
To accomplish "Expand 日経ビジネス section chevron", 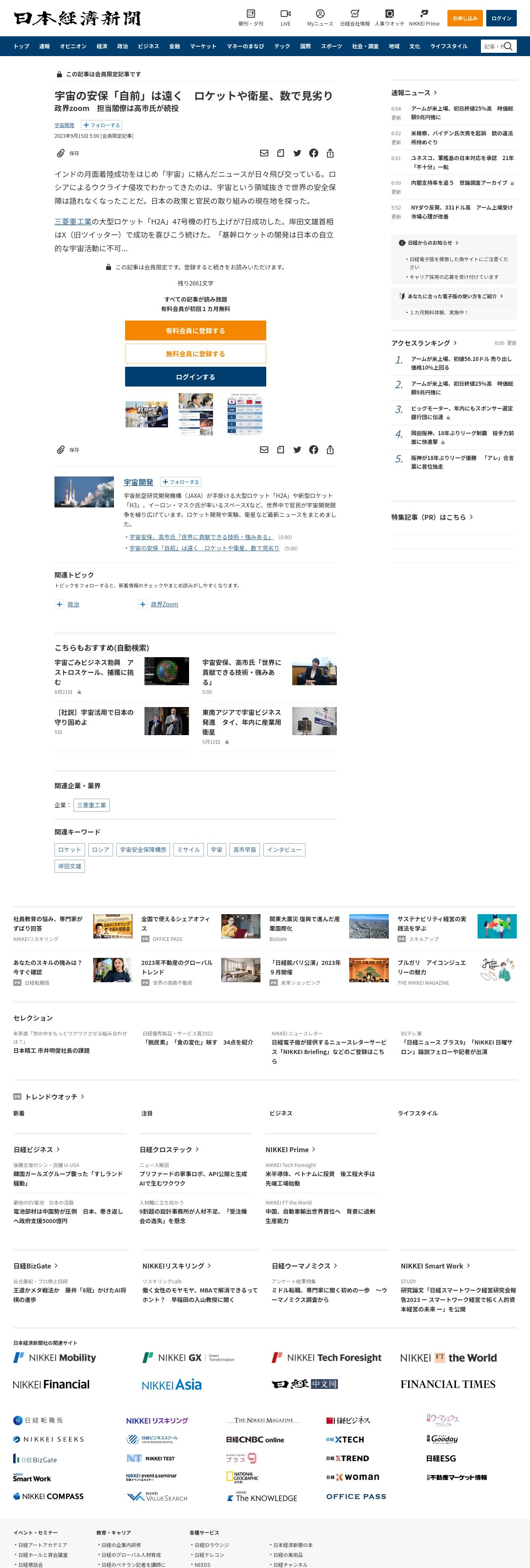I will click(x=58, y=1150).
